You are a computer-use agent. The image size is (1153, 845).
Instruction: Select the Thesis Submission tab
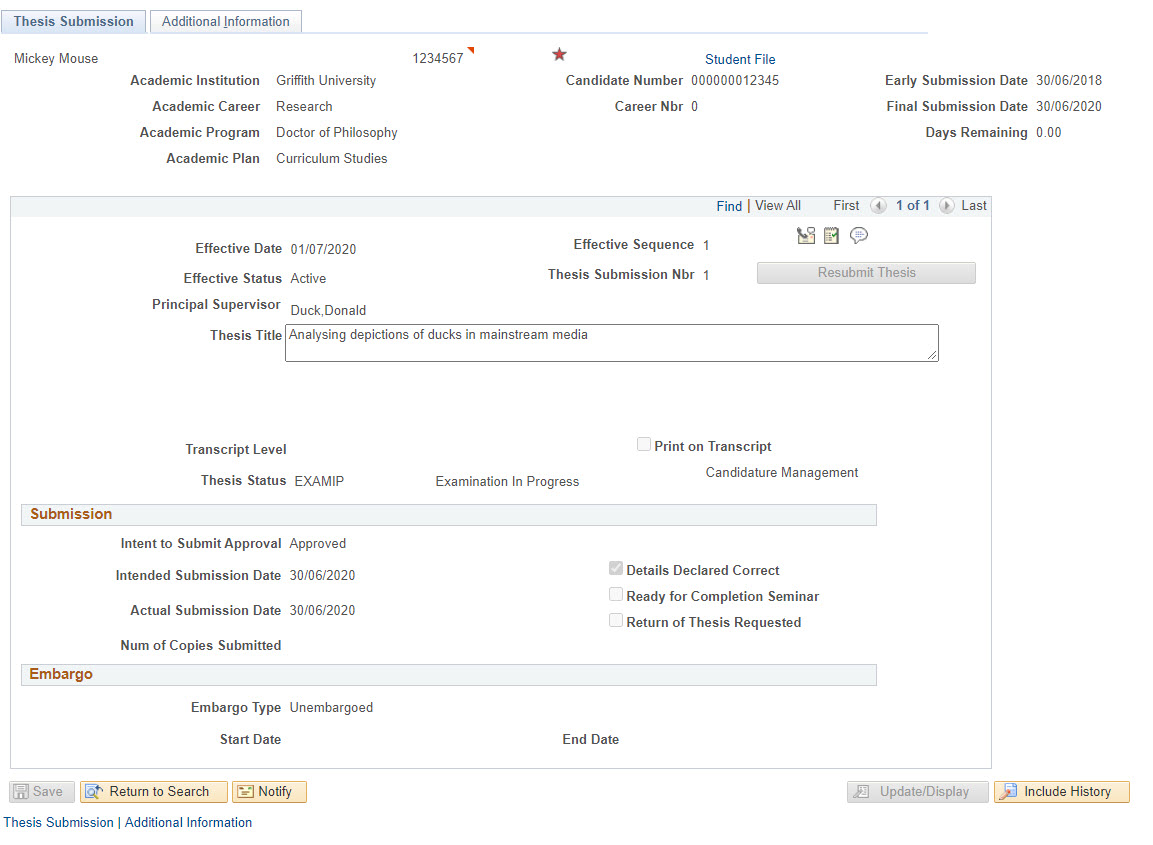click(74, 21)
